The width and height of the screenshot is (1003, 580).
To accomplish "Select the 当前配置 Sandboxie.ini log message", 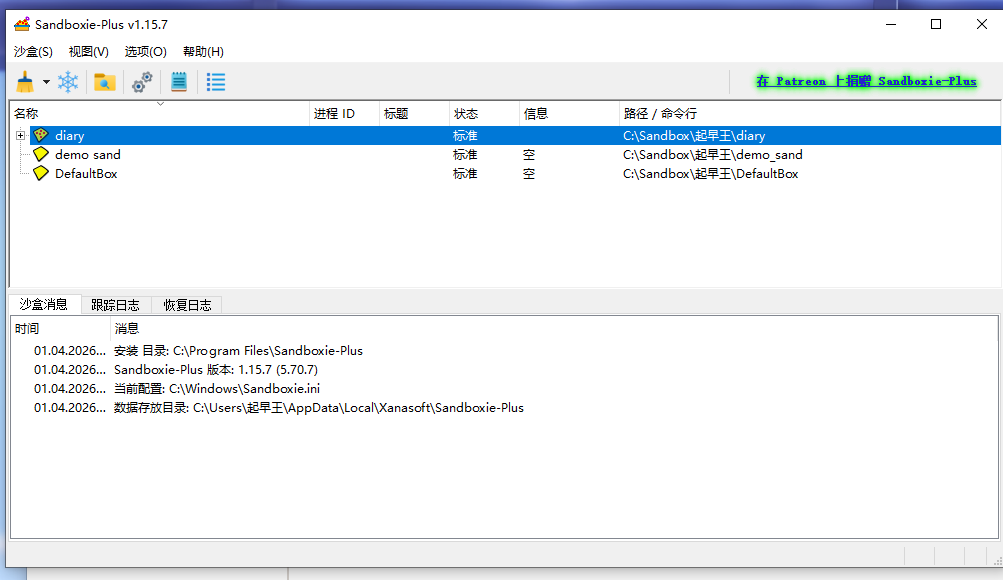I will point(217,389).
